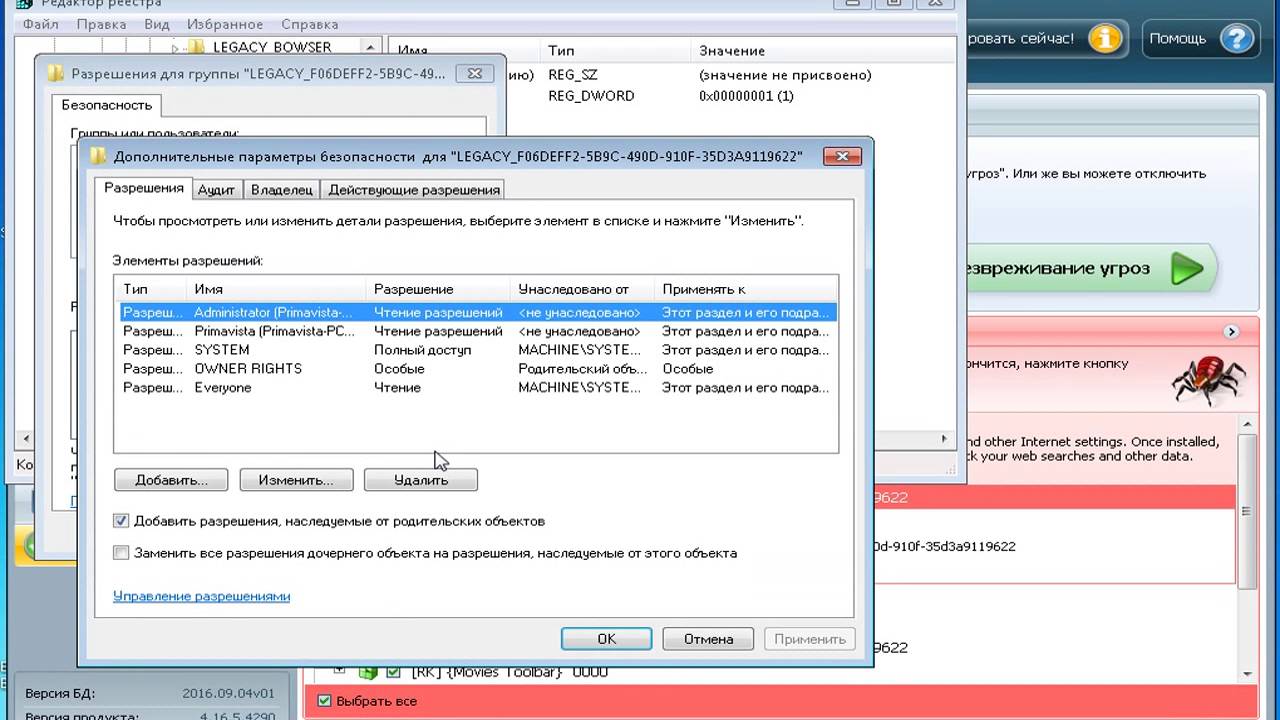The height and width of the screenshot is (720, 1280).
Task: Sort by the Разрешение column header
Action: coord(438,289)
